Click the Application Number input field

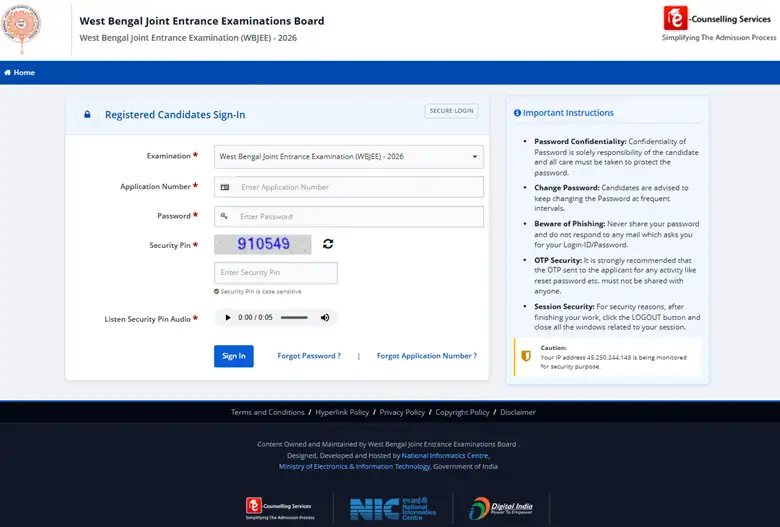click(349, 187)
